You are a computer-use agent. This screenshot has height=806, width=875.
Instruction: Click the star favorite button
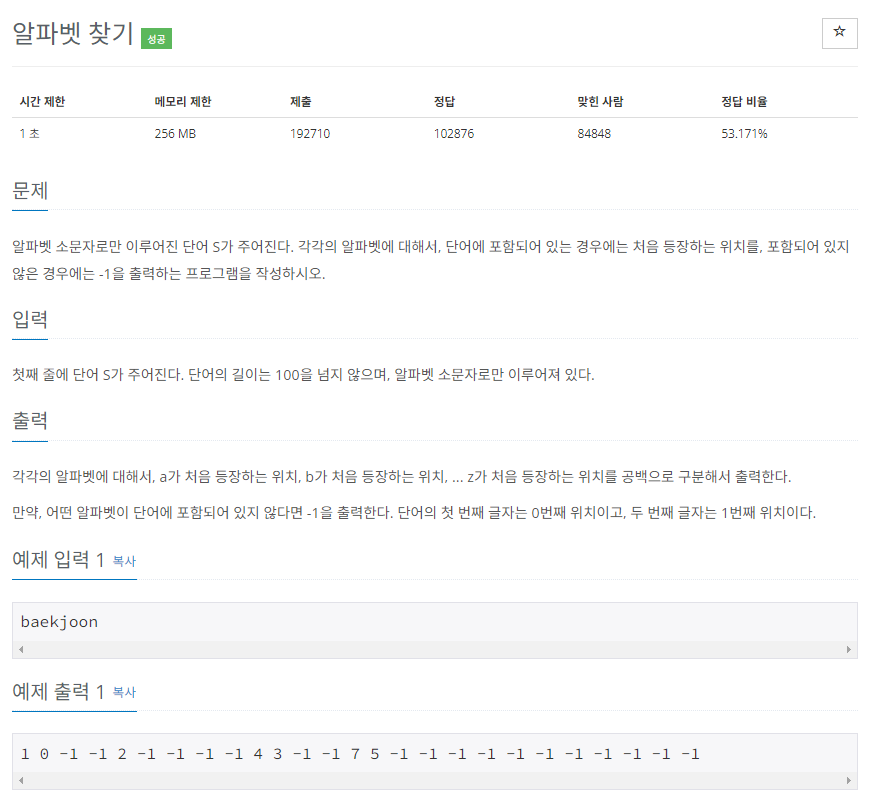[839, 33]
